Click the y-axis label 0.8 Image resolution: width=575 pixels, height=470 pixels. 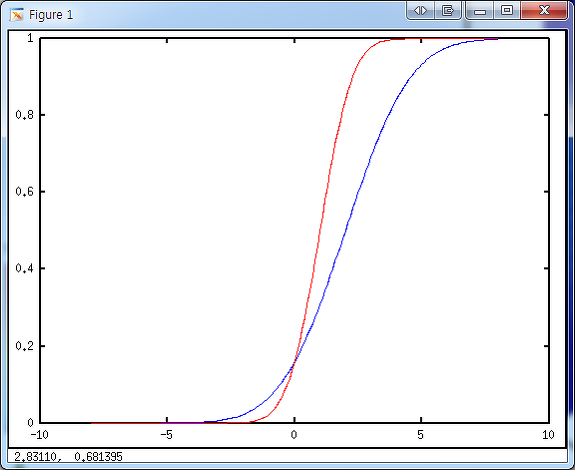(24, 115)
